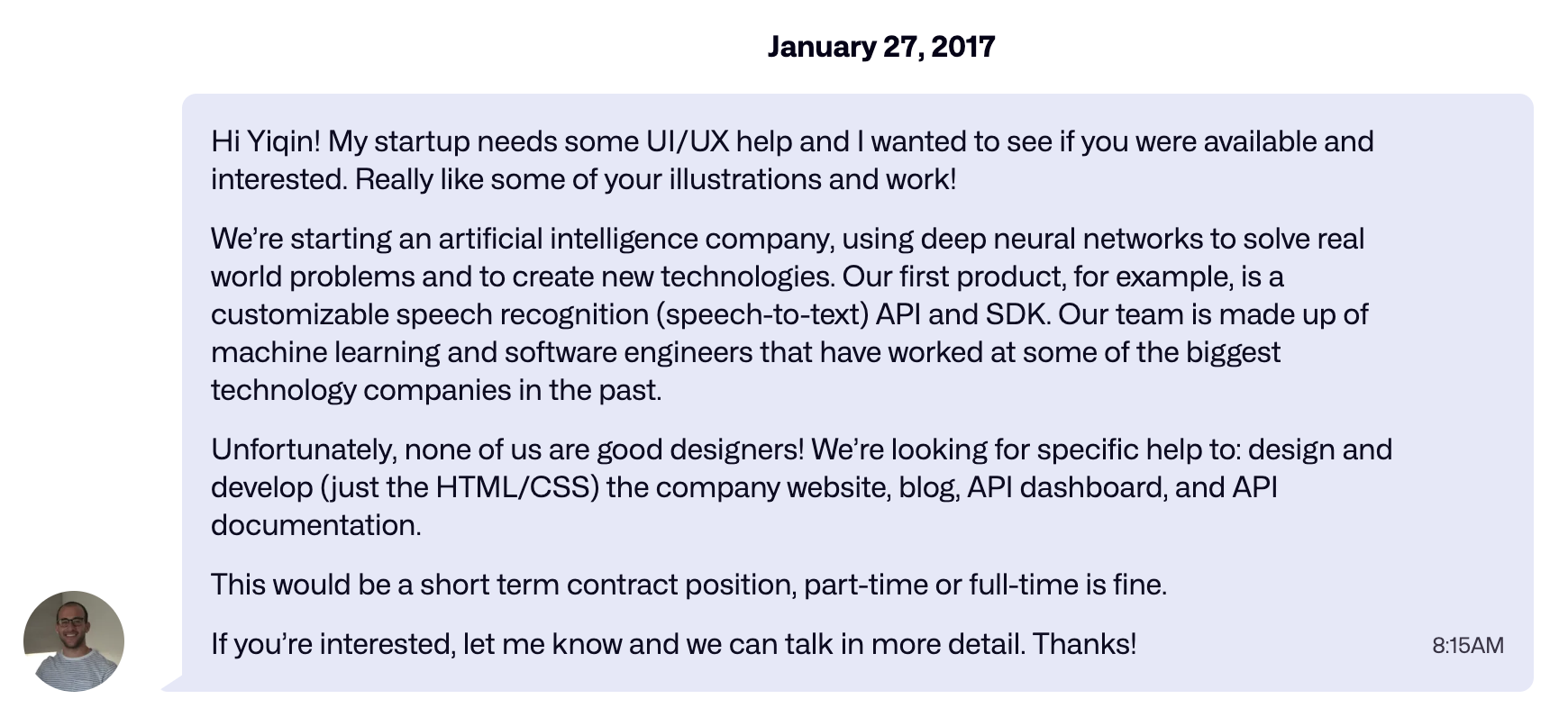Click the "HTML/CSS" text in parentheses
This screenshot has width=1568, height=717.
click(517, 487)
